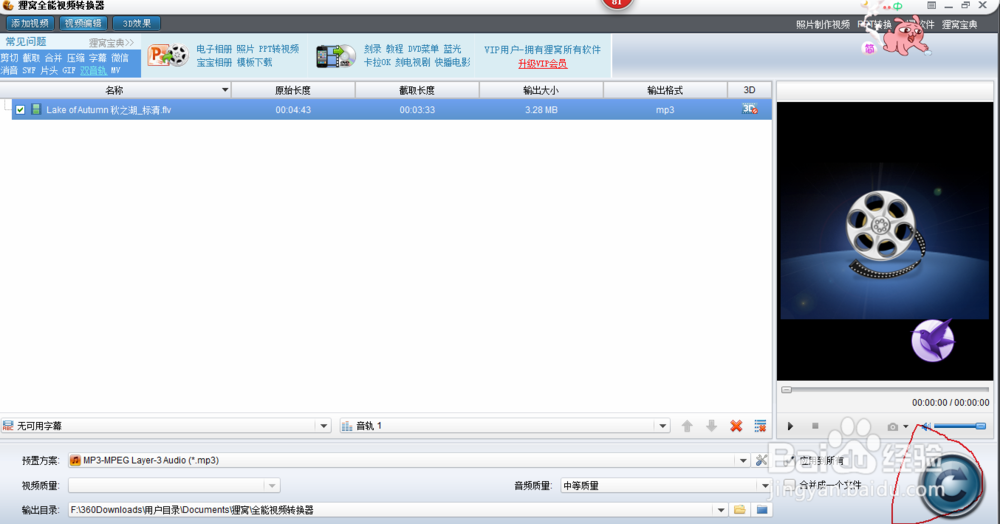Image resolution: width=1000 pixels, height=524 pixels.
Task: Click the 00:03:33 trimmed length cell
Action: 417,110
